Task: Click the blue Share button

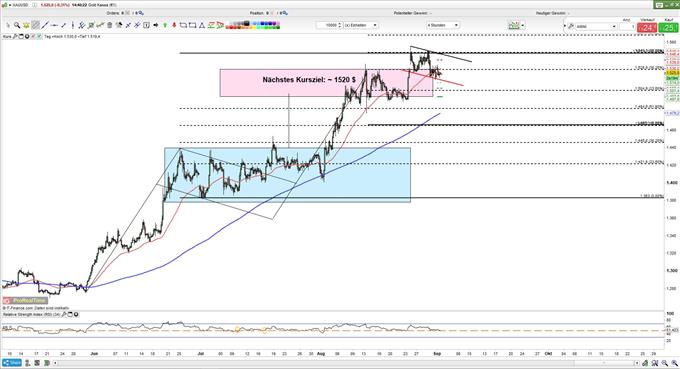Action: click(12, 362)
